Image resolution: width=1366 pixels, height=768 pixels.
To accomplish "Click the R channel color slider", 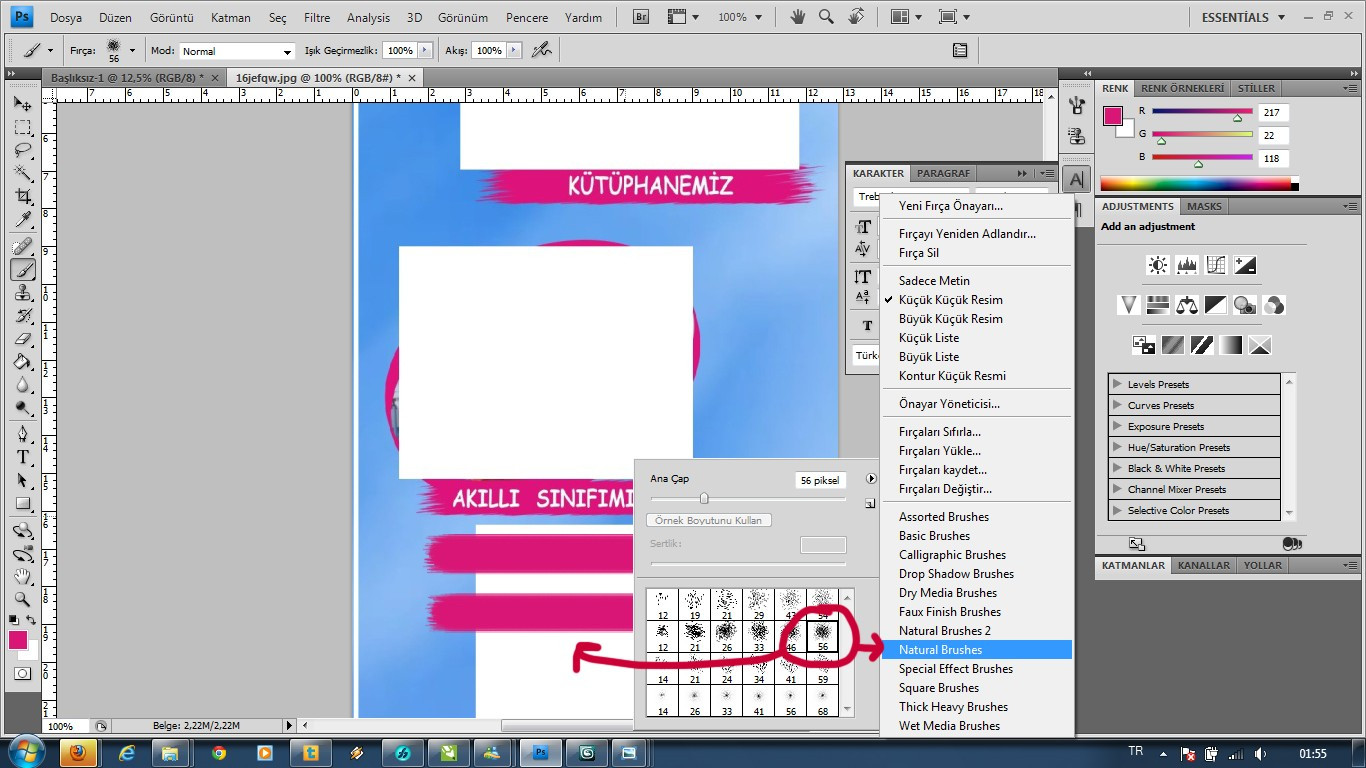I will 1202,112.
